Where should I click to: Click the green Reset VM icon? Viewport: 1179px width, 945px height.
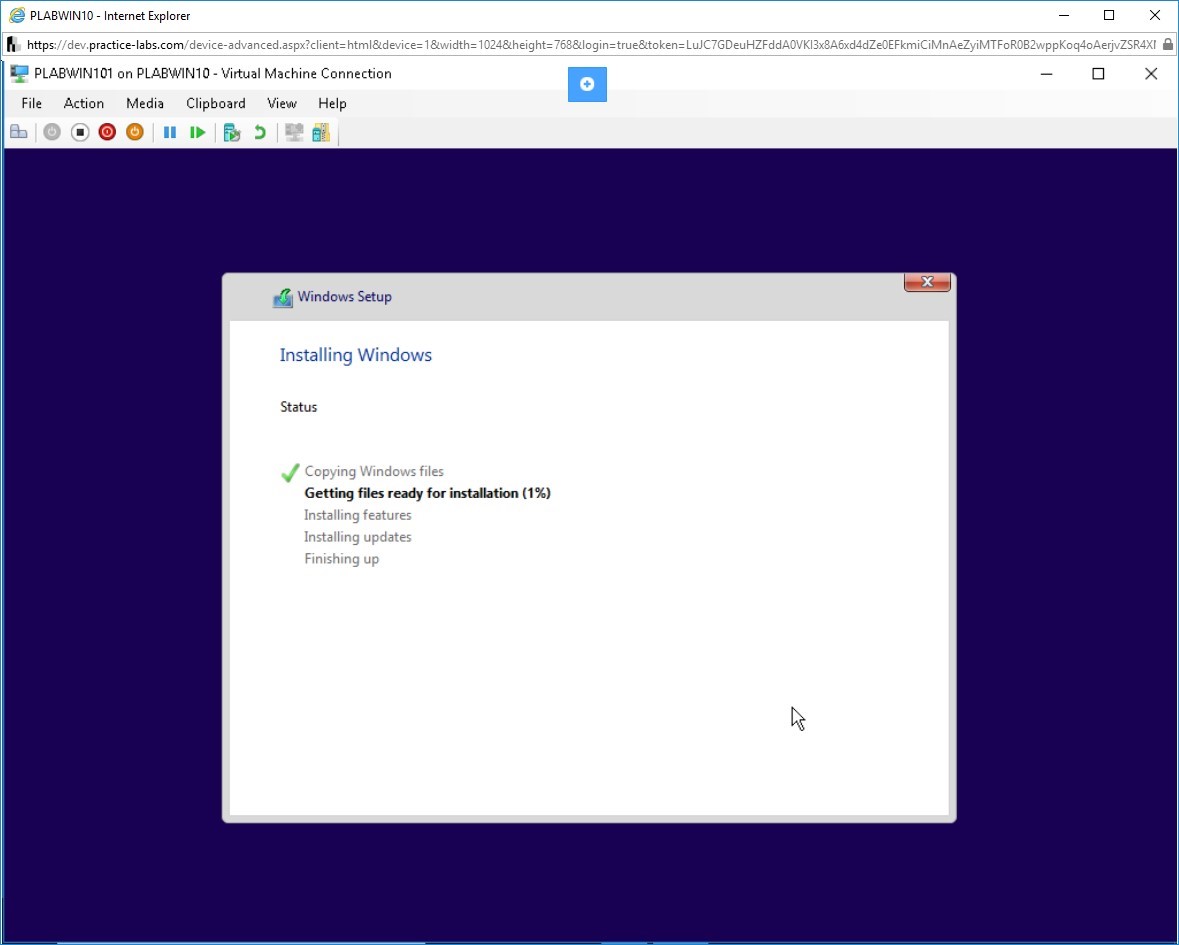(x=198, y=132)
